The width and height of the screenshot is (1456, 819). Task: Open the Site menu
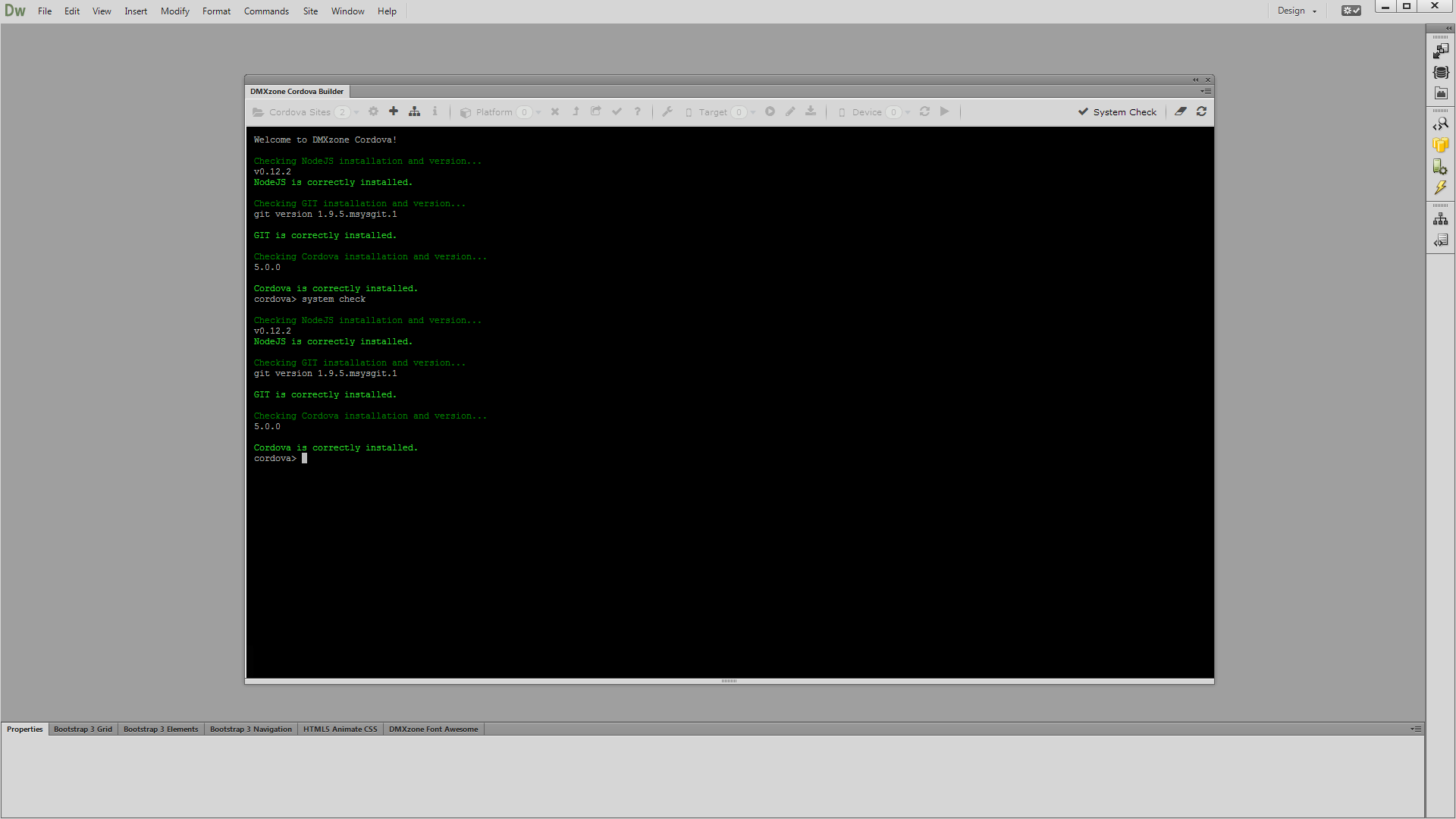(x=310, y=11)
